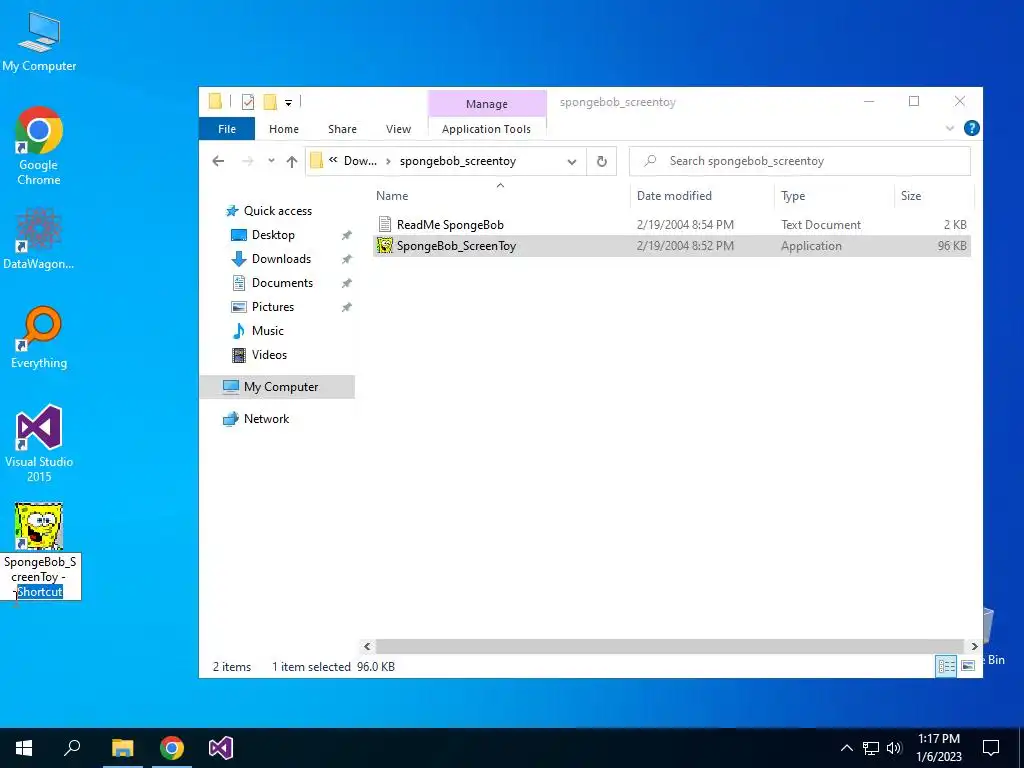Screen dimensions: 1024x768
Task: Unpin Desktop using its pin icon
Action: 347,235
